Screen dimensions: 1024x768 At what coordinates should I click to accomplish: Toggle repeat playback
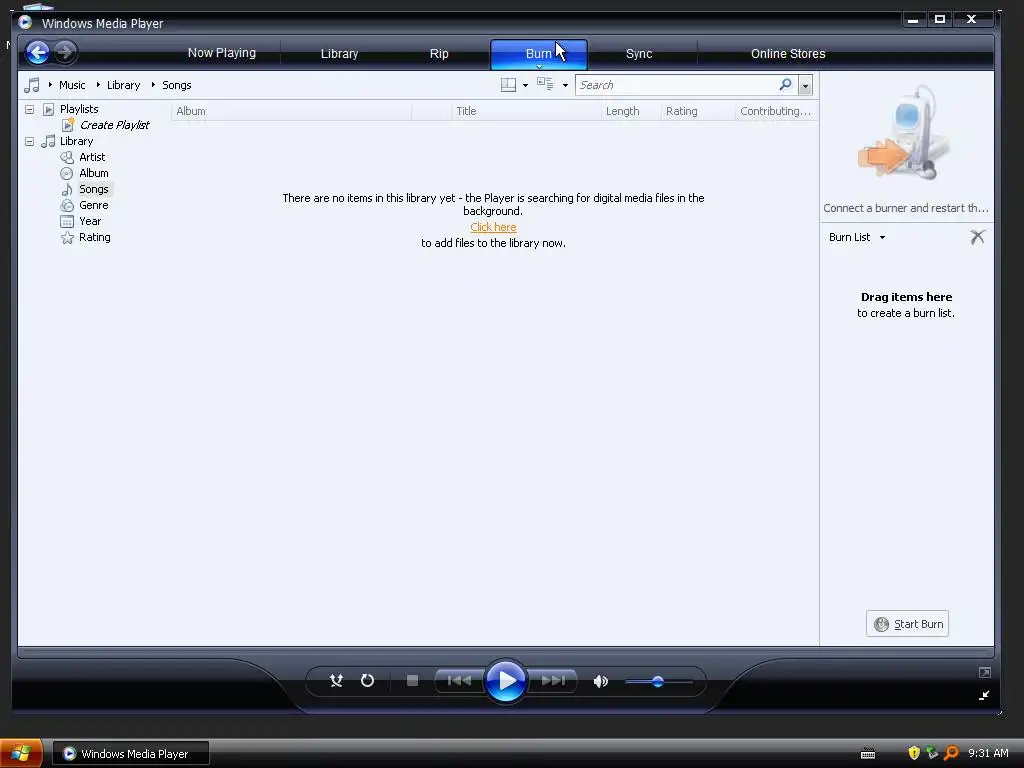[368, 680]
